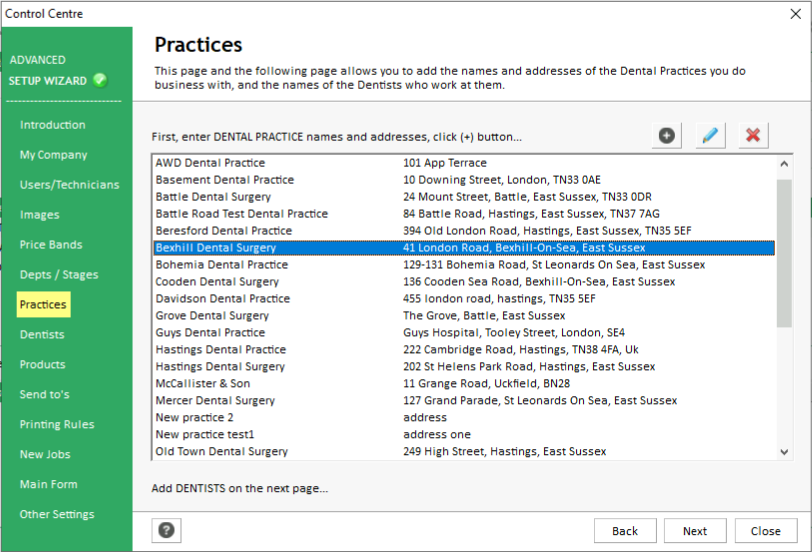Select the highlighted Bexhill Dental Surgery row

[x=465, y=248]
